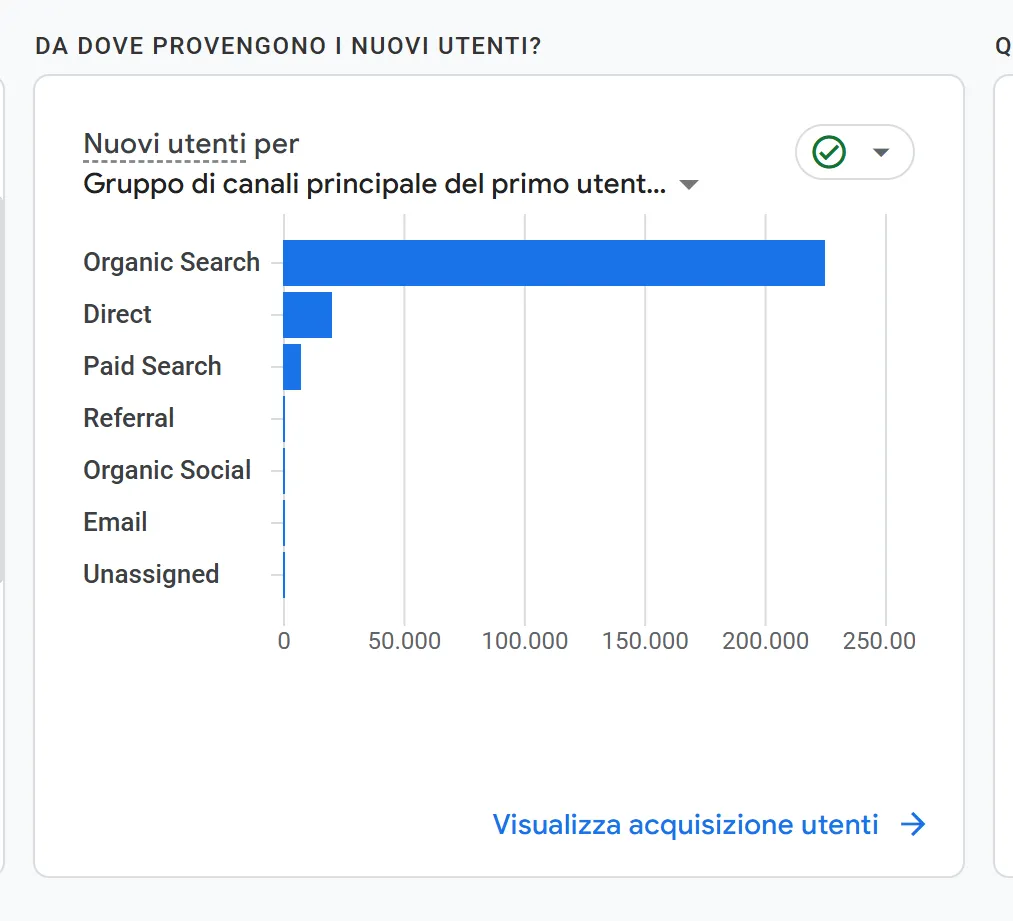1013x921 pixels.
Task: Click the Paid Search blue bar
Action: 292,367
